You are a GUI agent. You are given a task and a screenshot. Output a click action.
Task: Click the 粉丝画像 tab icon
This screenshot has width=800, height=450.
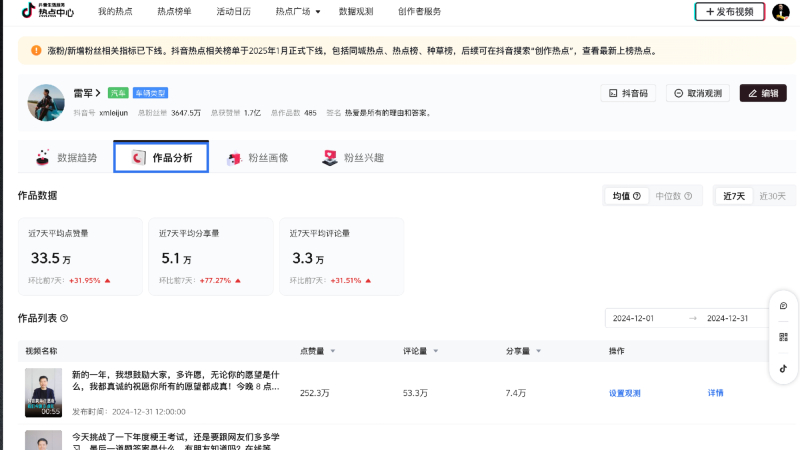(234, 158)
